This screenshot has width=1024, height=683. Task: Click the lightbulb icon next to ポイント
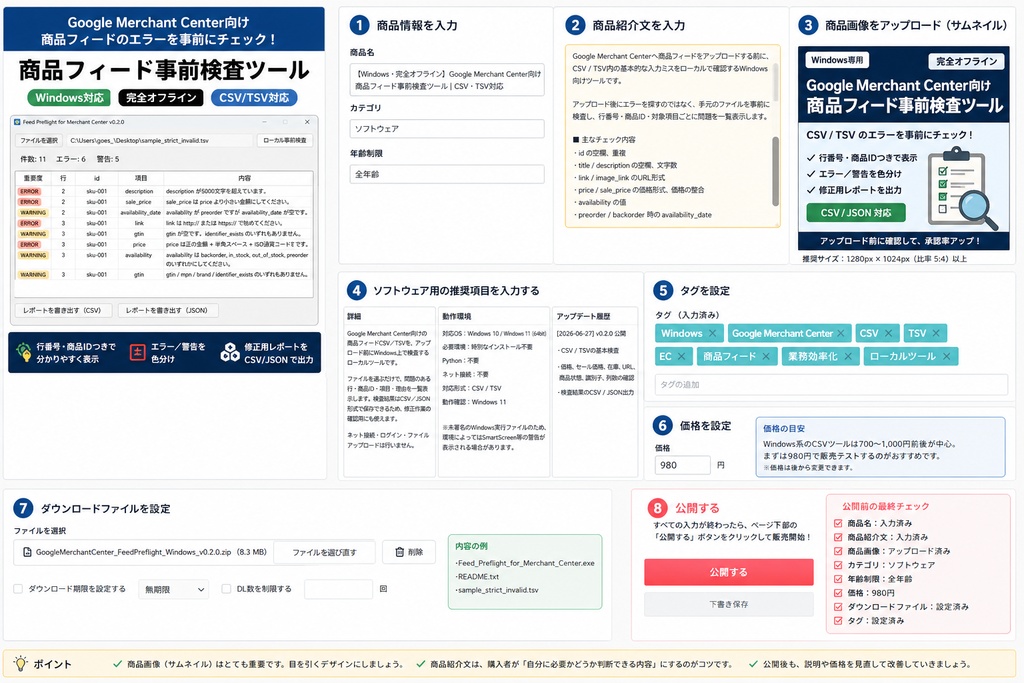[x=20, y=663]
